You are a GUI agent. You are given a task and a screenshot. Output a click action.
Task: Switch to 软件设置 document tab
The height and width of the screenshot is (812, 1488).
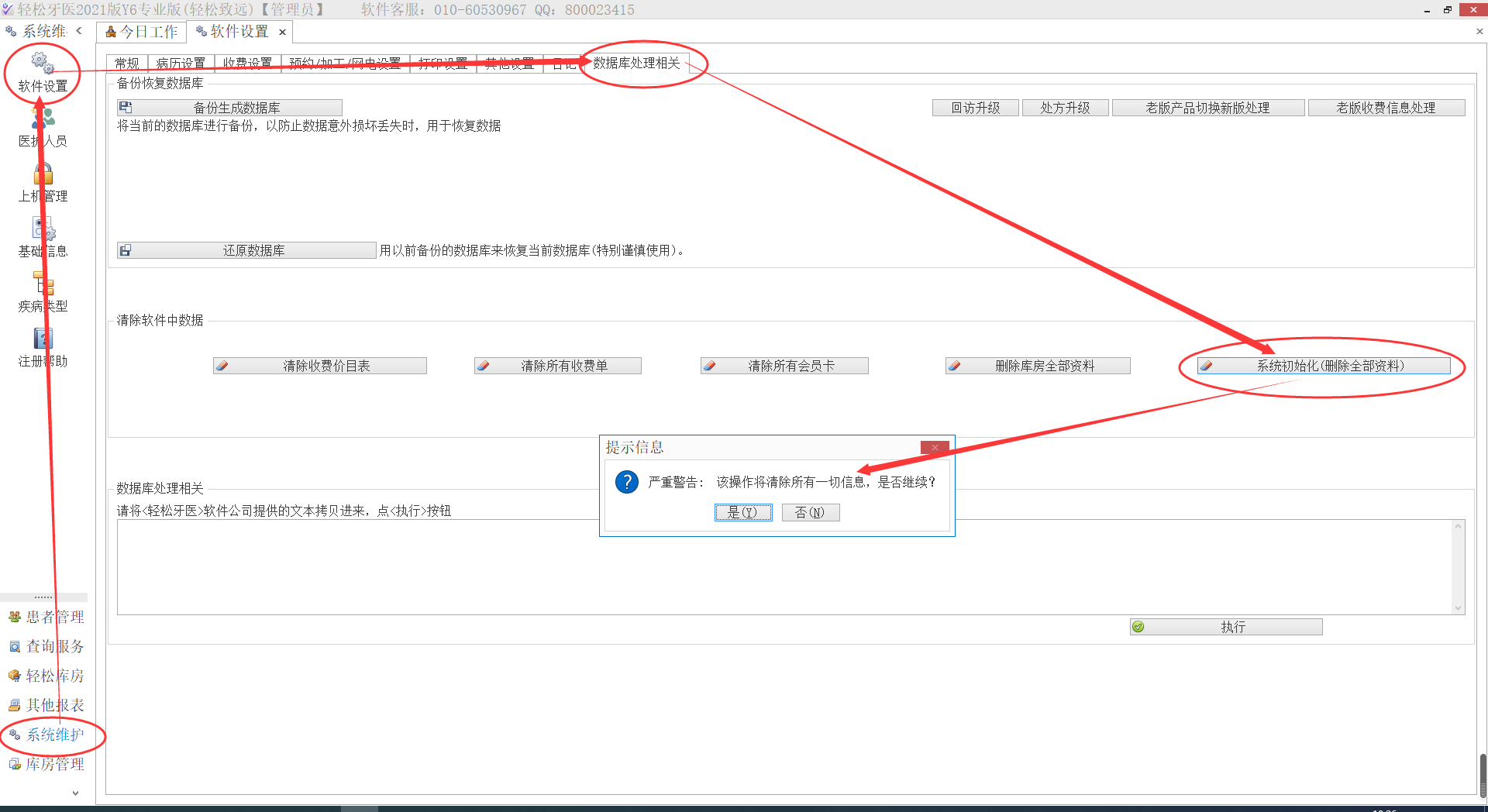(232, 32)
